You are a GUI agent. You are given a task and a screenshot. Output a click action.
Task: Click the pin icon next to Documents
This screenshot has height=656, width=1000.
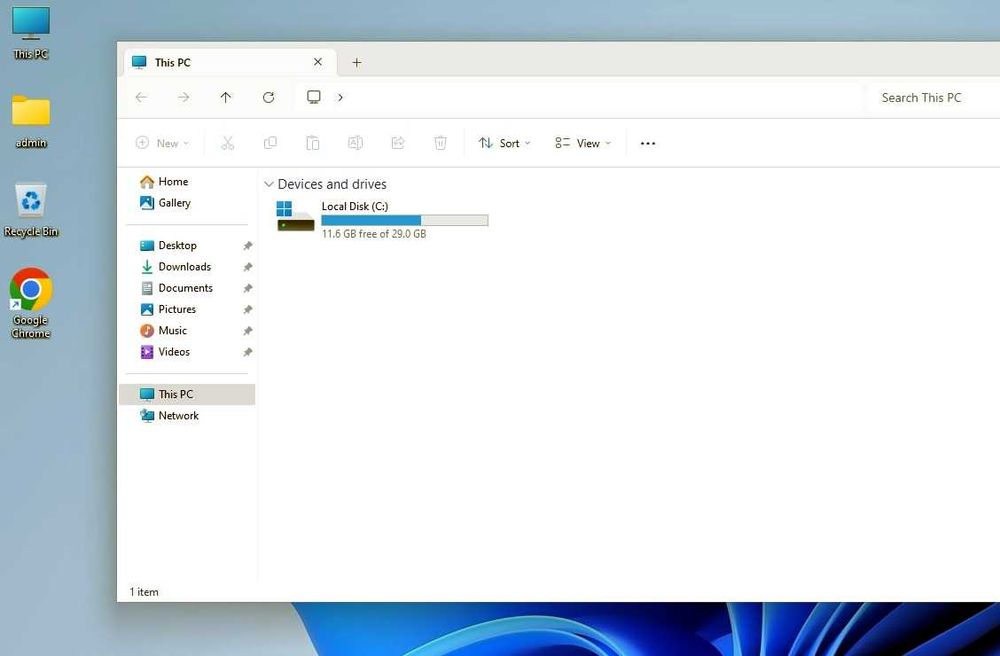click(247, 288)
